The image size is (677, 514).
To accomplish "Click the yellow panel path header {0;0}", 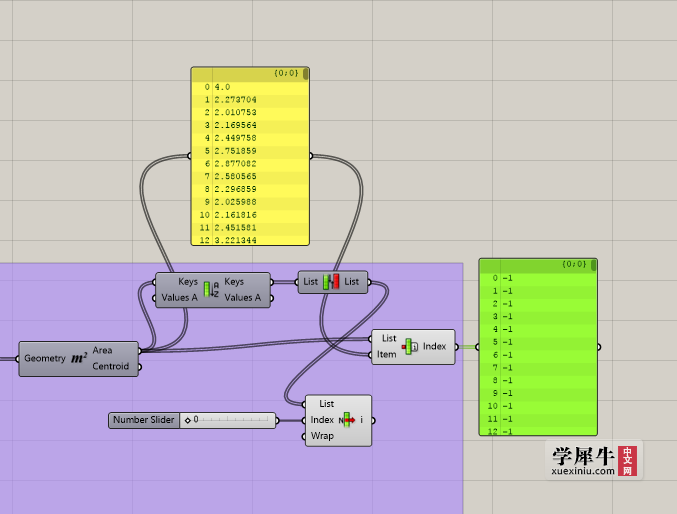I will tap(286, 73).
